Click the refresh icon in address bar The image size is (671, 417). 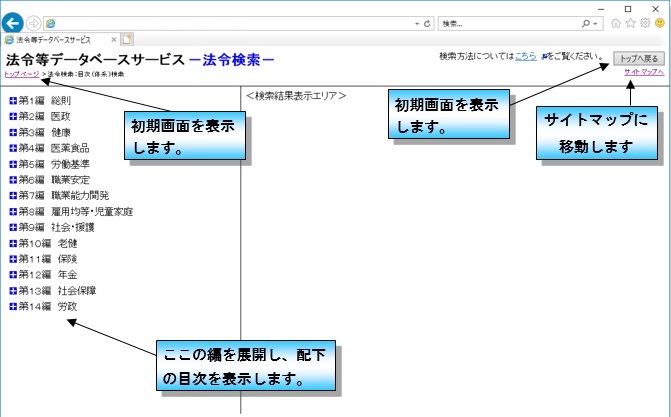[427, 22]
